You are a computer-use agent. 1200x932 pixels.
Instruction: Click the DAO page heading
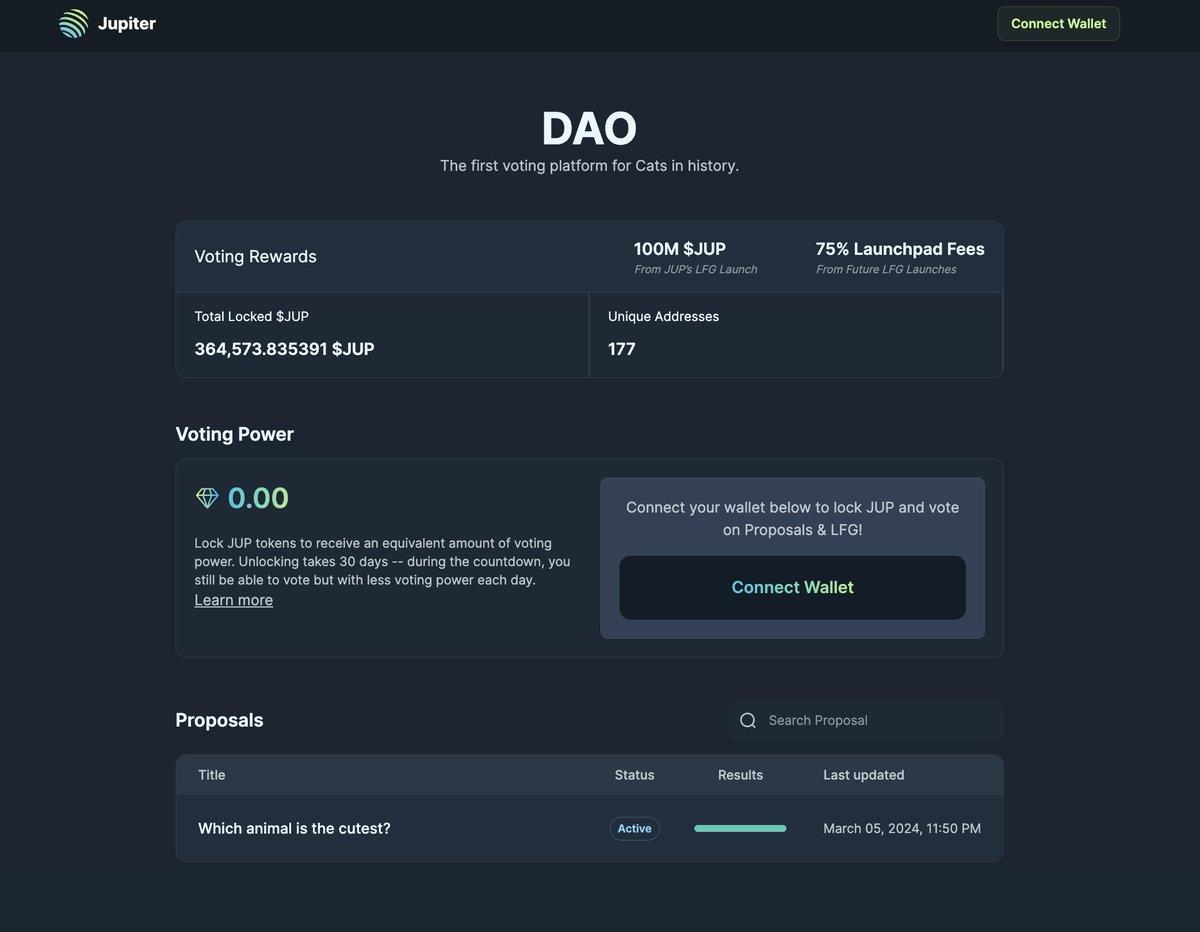click(x=589, y=129)
